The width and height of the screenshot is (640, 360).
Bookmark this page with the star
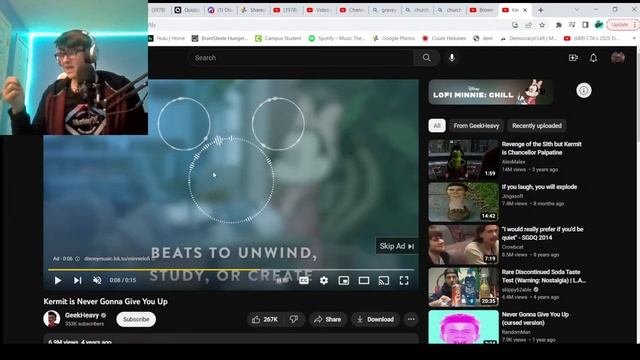(542, 25)
